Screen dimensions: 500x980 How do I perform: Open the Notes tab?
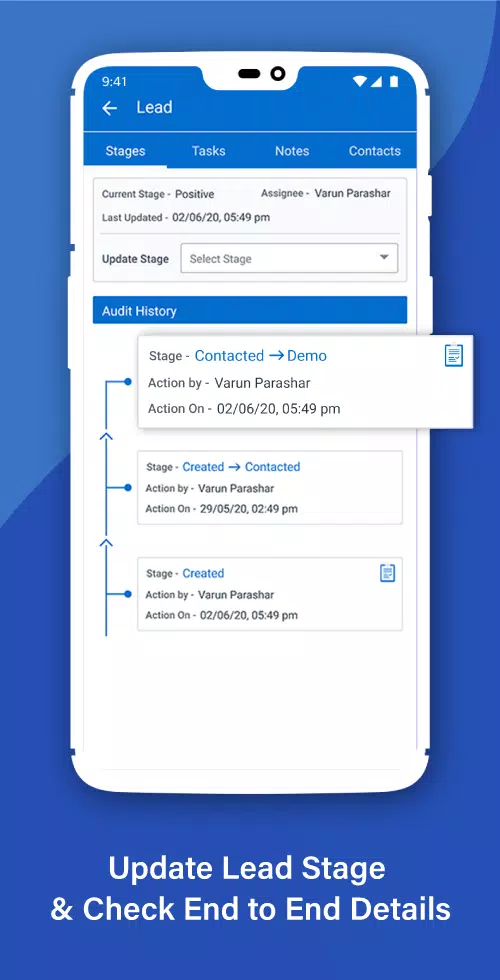pos(292,151)
